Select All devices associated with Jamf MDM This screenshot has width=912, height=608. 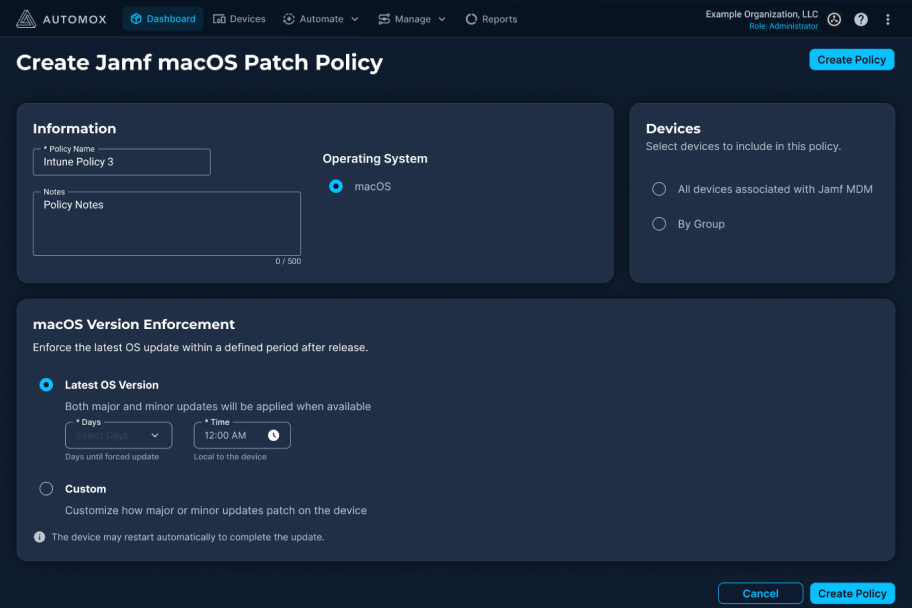pos(659,189)
